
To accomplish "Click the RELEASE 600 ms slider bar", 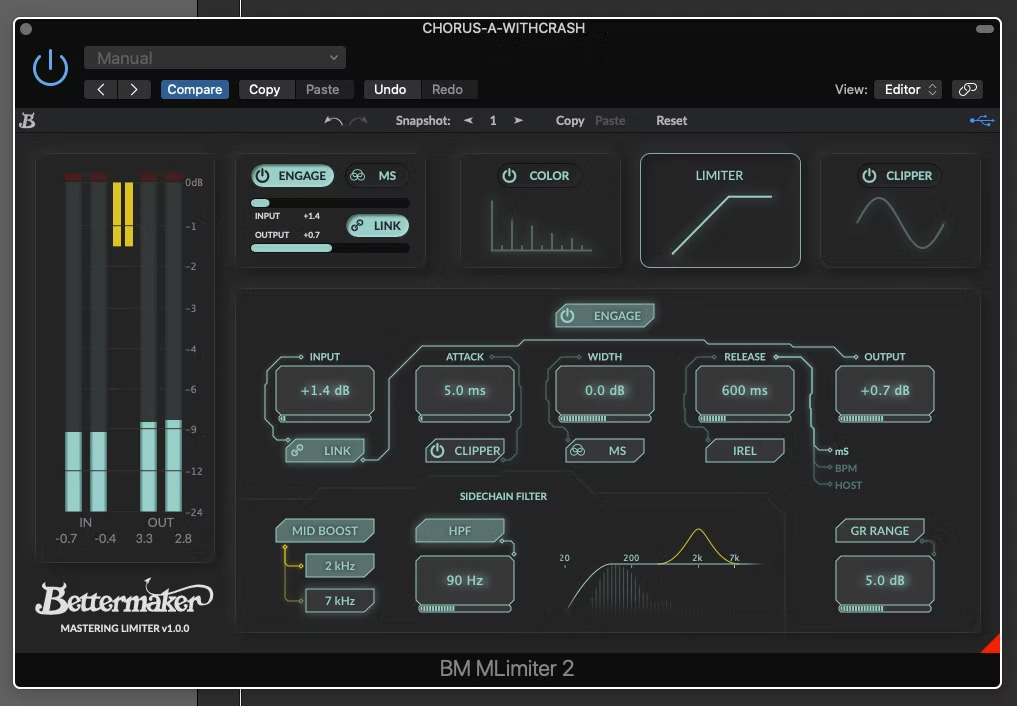I will click(745, 419).
